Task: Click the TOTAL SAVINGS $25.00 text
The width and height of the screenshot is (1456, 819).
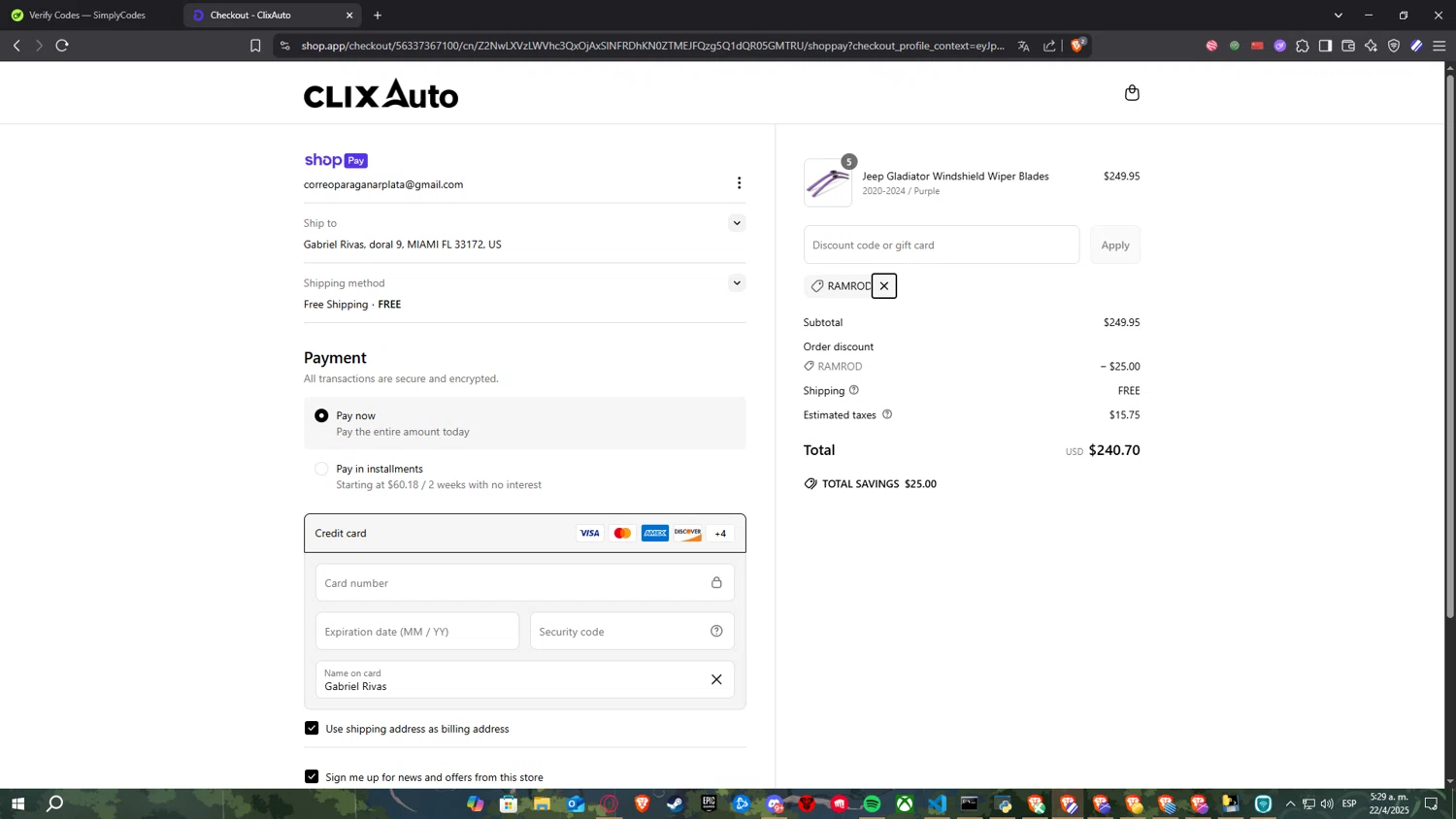Action: coord(879,483)
